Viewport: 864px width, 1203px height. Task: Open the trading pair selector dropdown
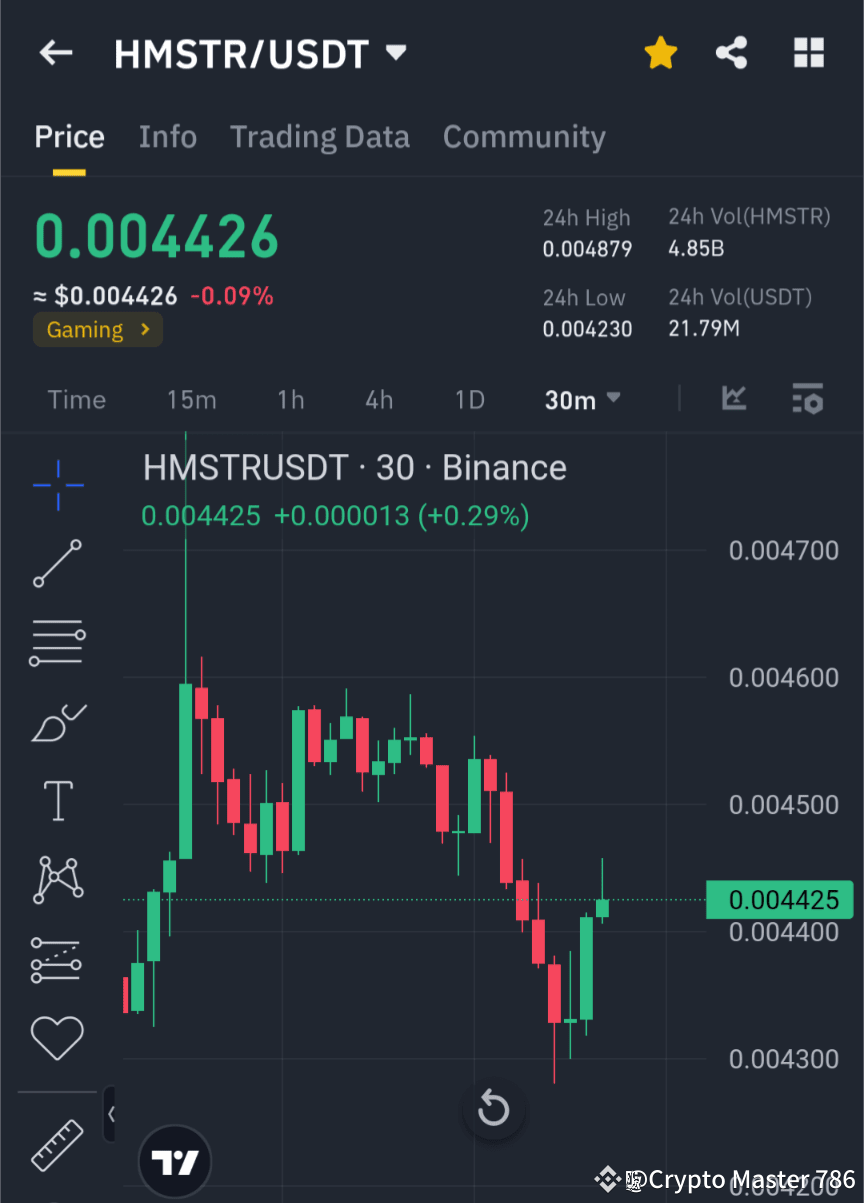coord(395,54)
